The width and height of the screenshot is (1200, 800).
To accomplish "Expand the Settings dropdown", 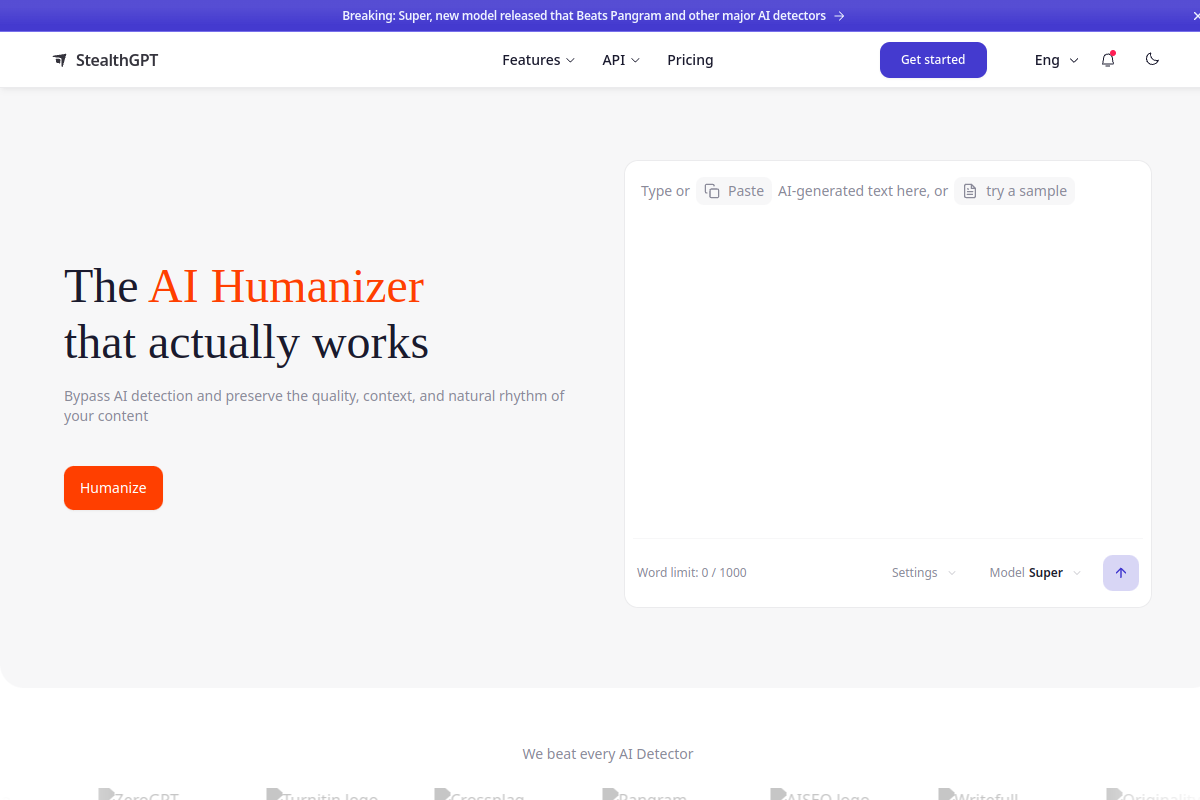I will [924, 573].
